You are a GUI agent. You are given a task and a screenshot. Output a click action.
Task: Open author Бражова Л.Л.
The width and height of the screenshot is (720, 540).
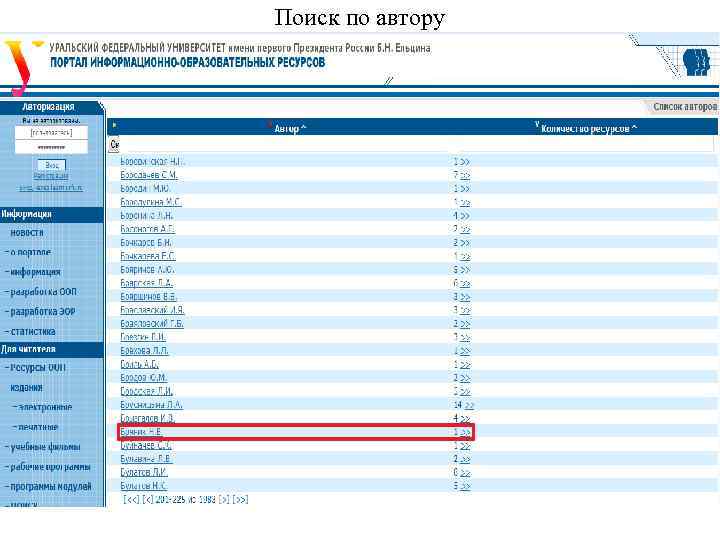pyautogui.click(x=144, y=351)
